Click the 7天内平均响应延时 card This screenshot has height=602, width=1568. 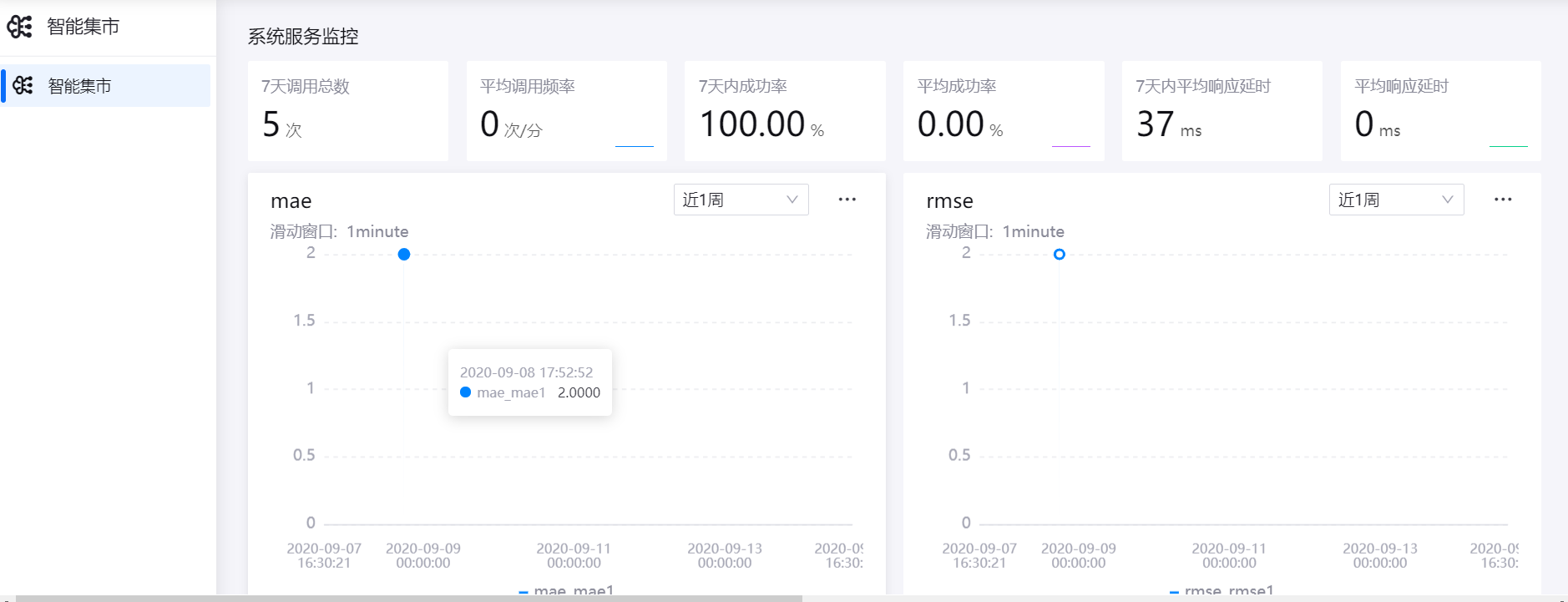click(x=1222, y=110)
